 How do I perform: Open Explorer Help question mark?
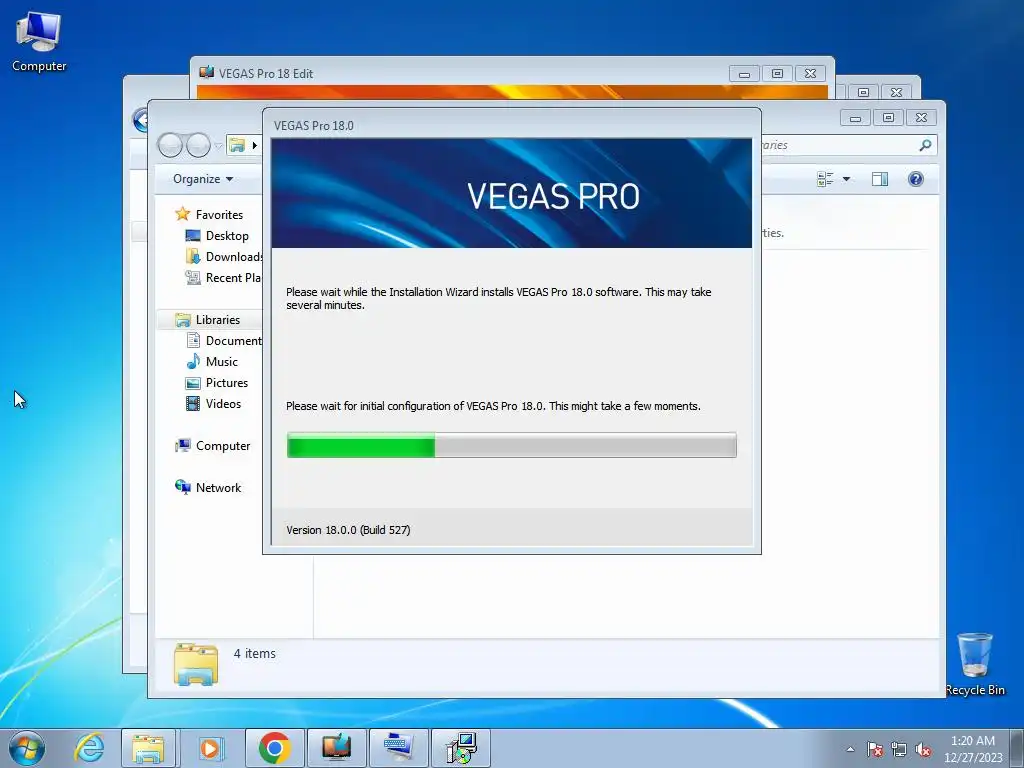(x=916, y=179)
